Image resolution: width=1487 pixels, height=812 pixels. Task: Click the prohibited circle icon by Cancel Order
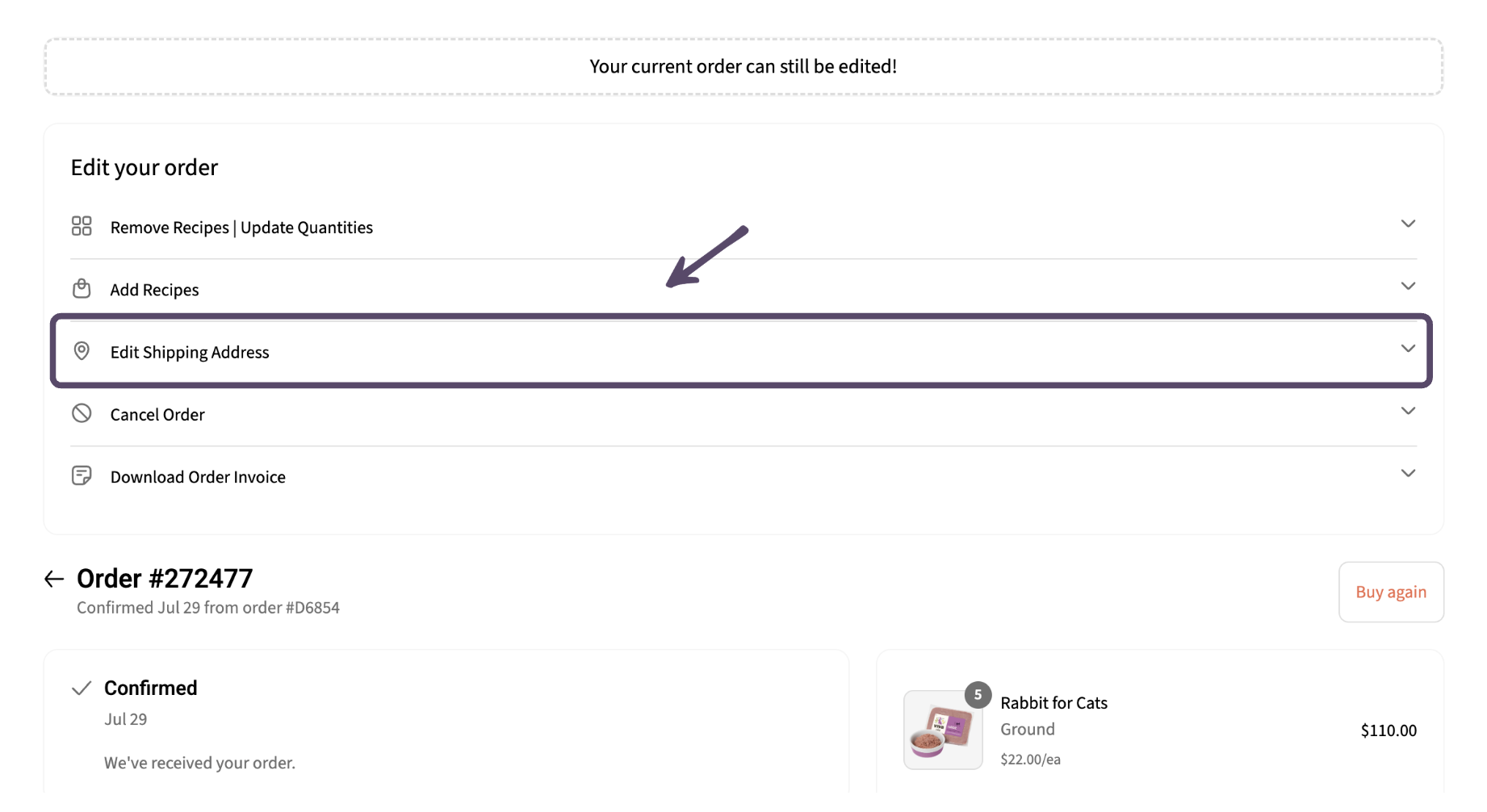click(x=82, y=413)
